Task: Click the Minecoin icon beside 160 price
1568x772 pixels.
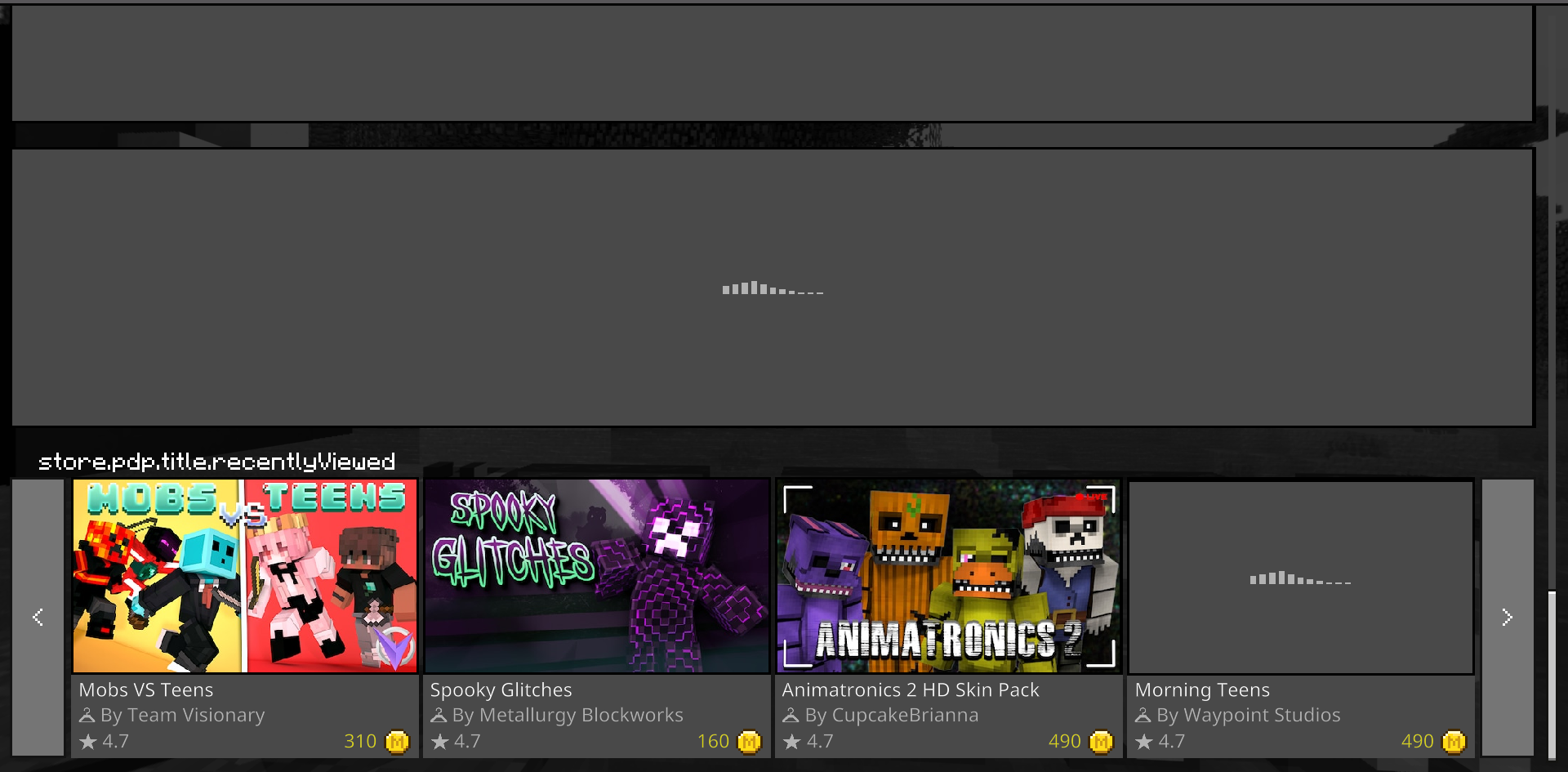Action: click(x=749, y=742)
